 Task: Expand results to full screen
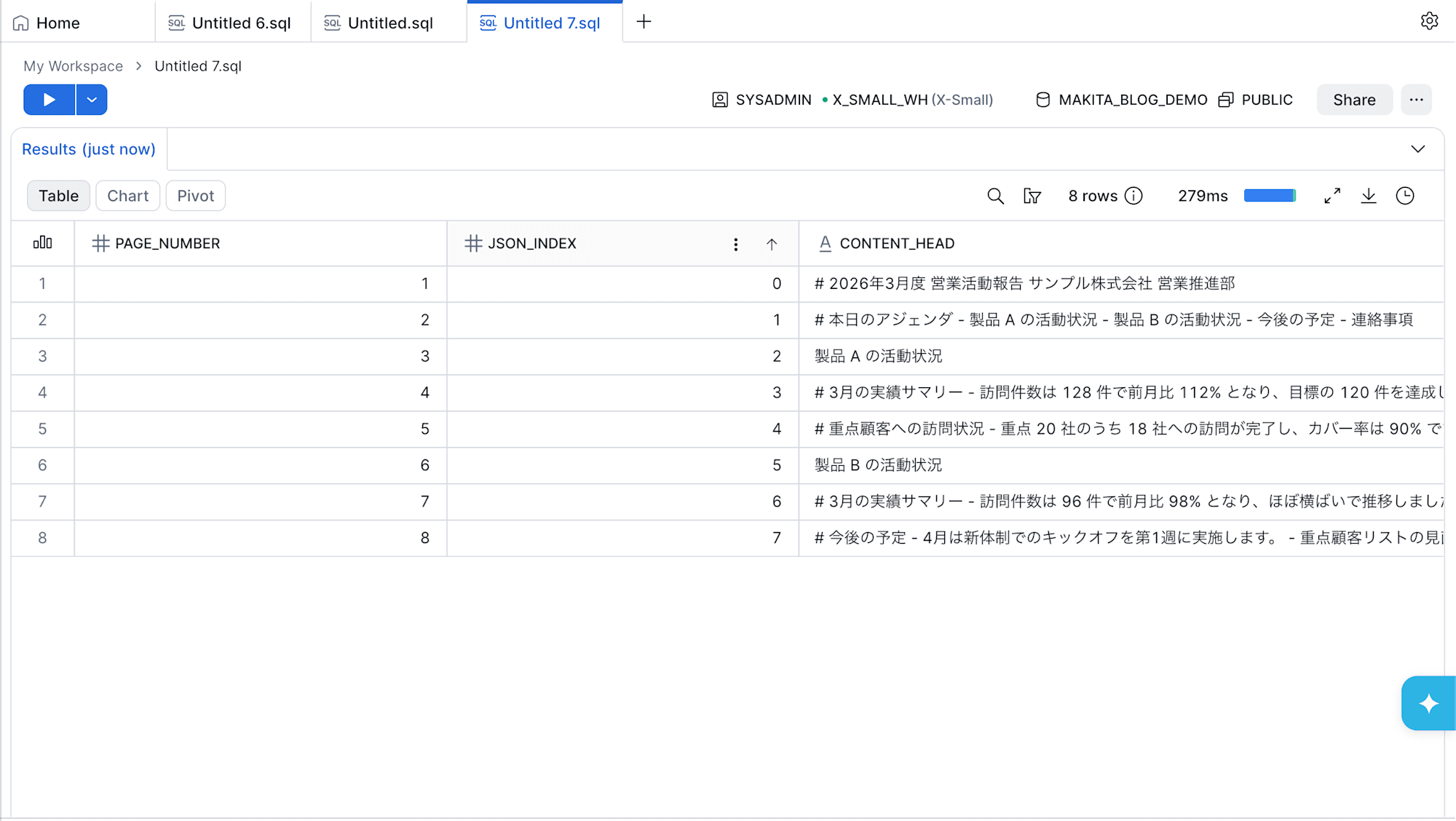click(x=1332, y=196)
